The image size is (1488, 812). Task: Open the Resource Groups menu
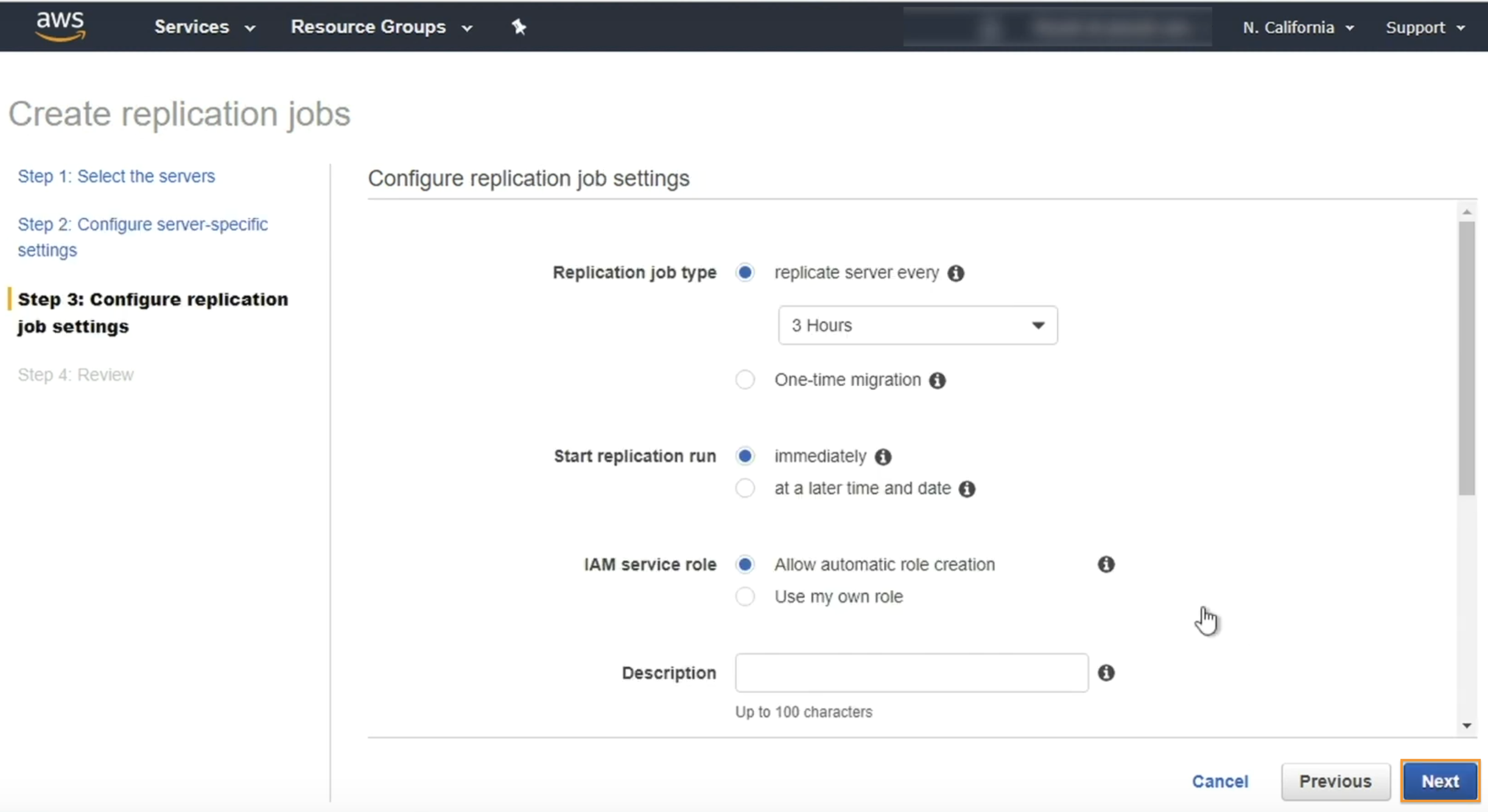381,27
